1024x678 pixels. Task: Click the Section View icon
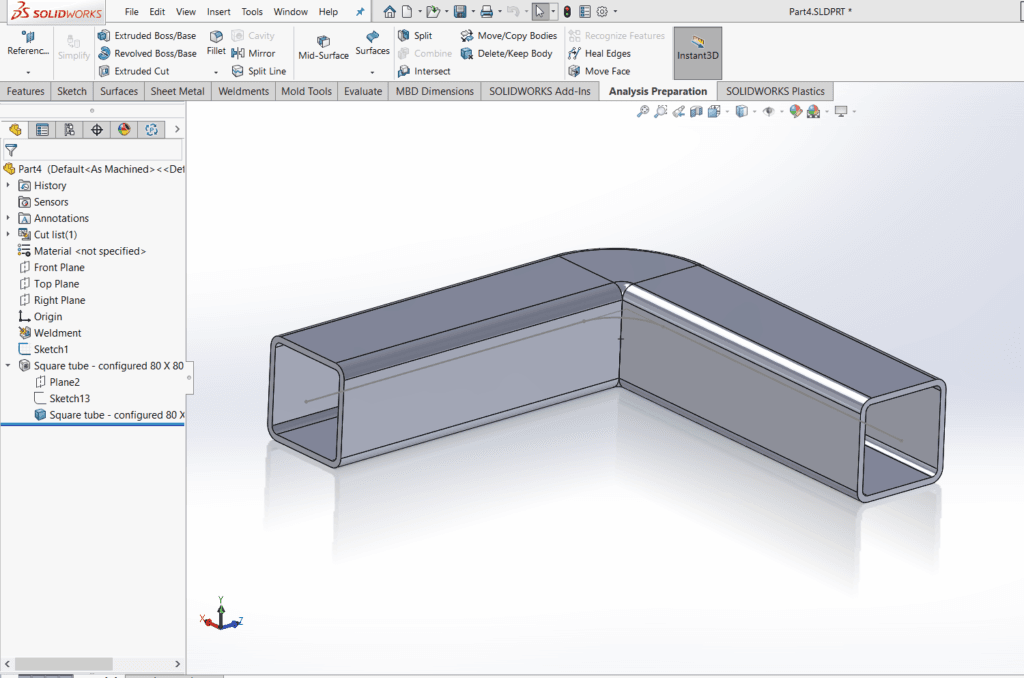click(695, 112)
